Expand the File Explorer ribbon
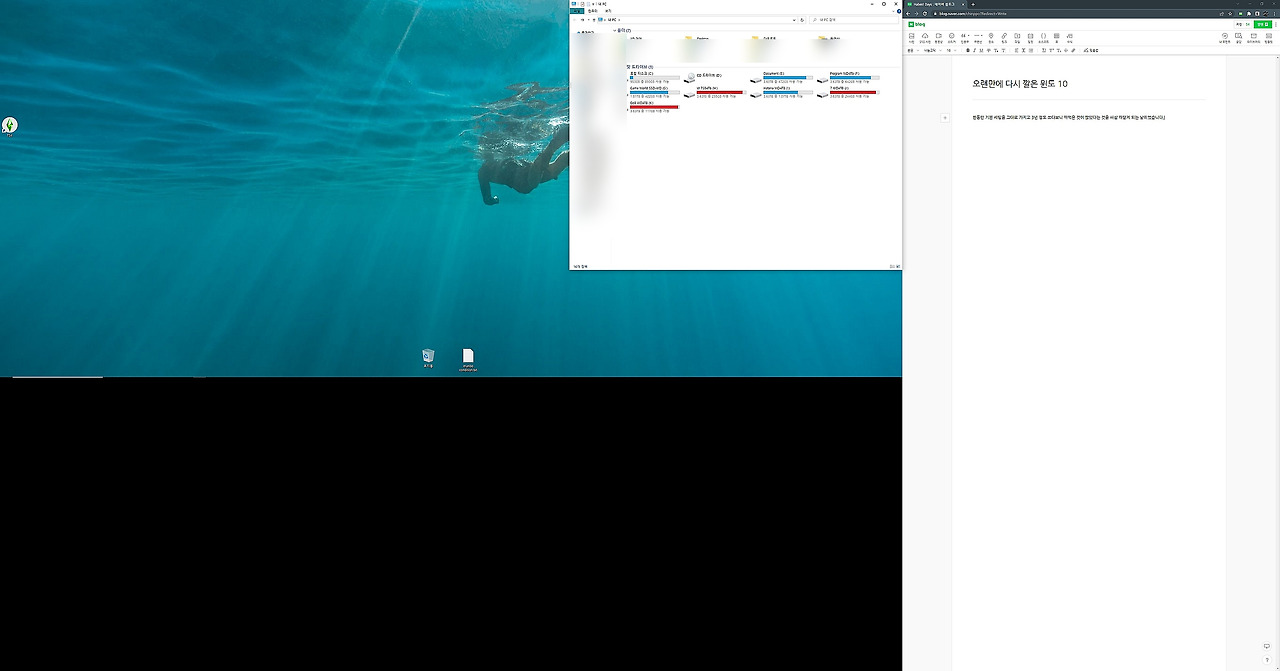This screenshot has width=1280, height=671. coord(893,11)
